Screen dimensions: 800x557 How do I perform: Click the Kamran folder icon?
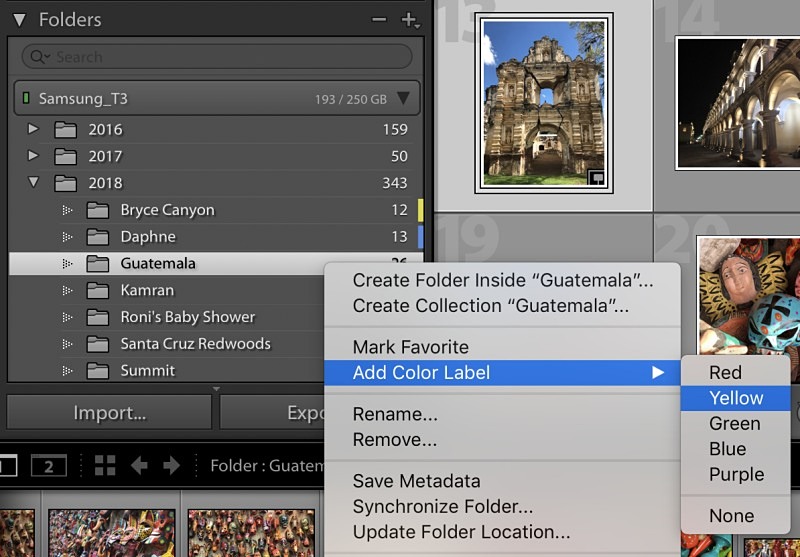[x=97, y=290]
